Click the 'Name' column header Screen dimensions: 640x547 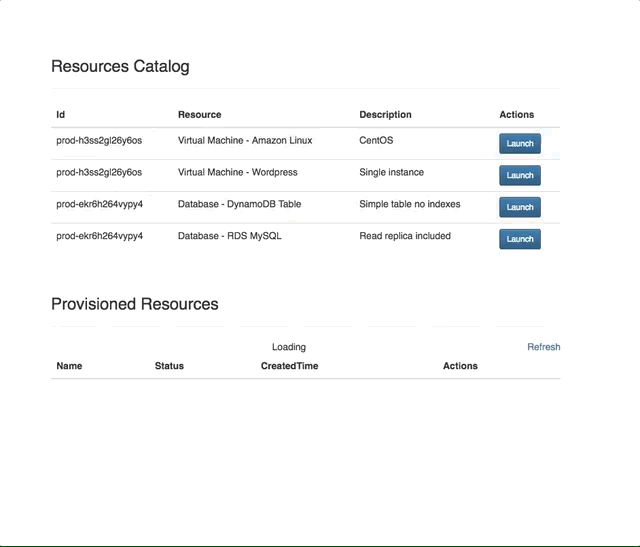coord(69,366)
